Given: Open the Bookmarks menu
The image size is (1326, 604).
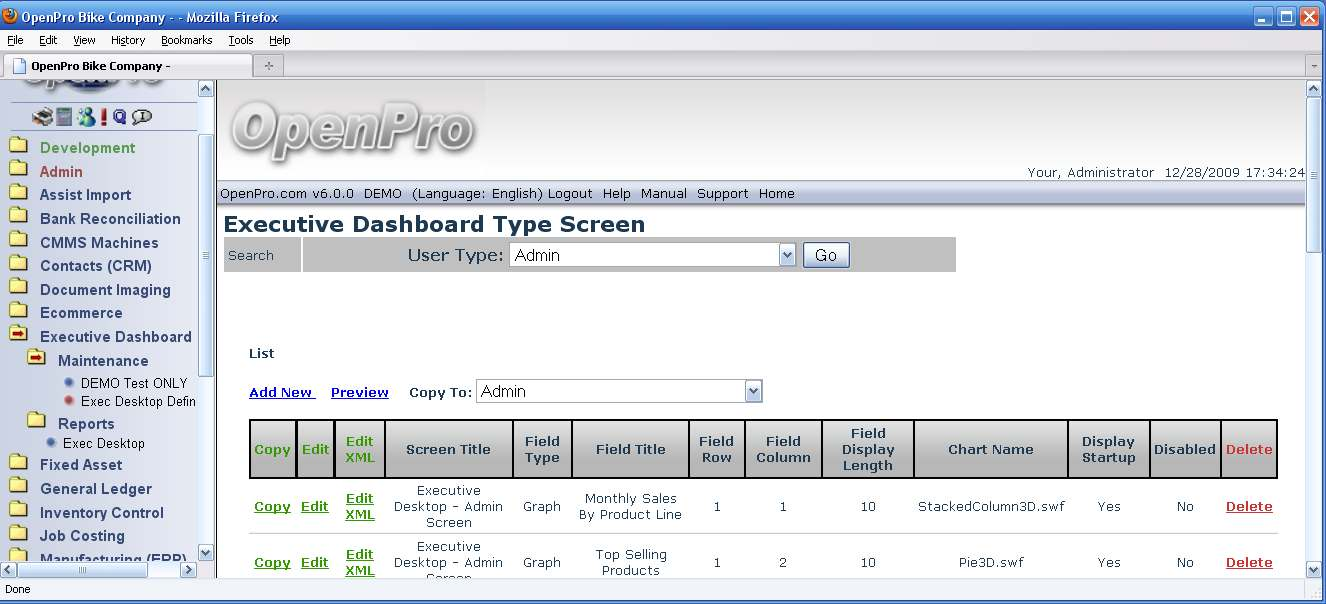Looking at the screenshot, I should (x=186, y=40).
